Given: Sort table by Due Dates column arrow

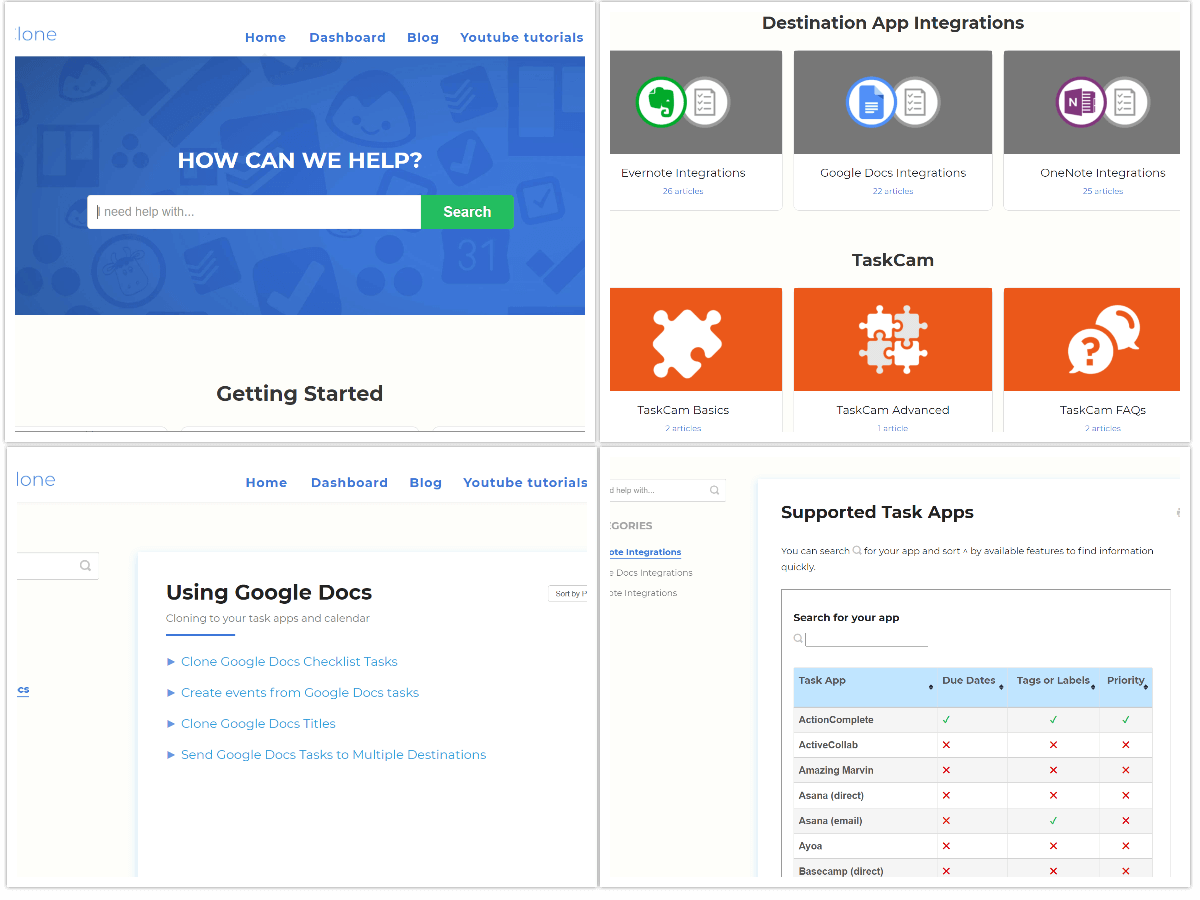Looking at the screenshot, I should (x=1001, y=687).
